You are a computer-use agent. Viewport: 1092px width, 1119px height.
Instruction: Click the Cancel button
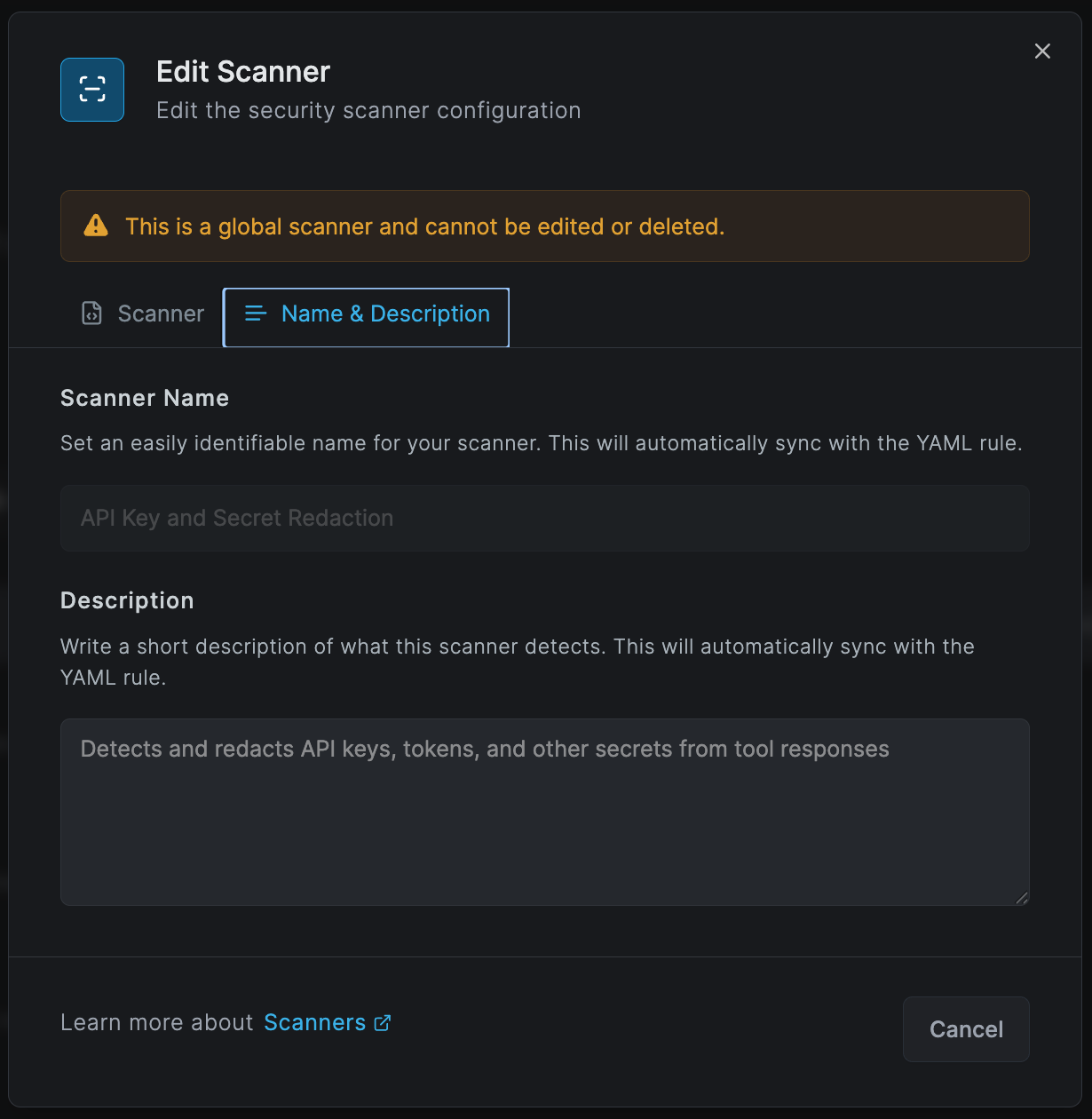(966, 1028)
